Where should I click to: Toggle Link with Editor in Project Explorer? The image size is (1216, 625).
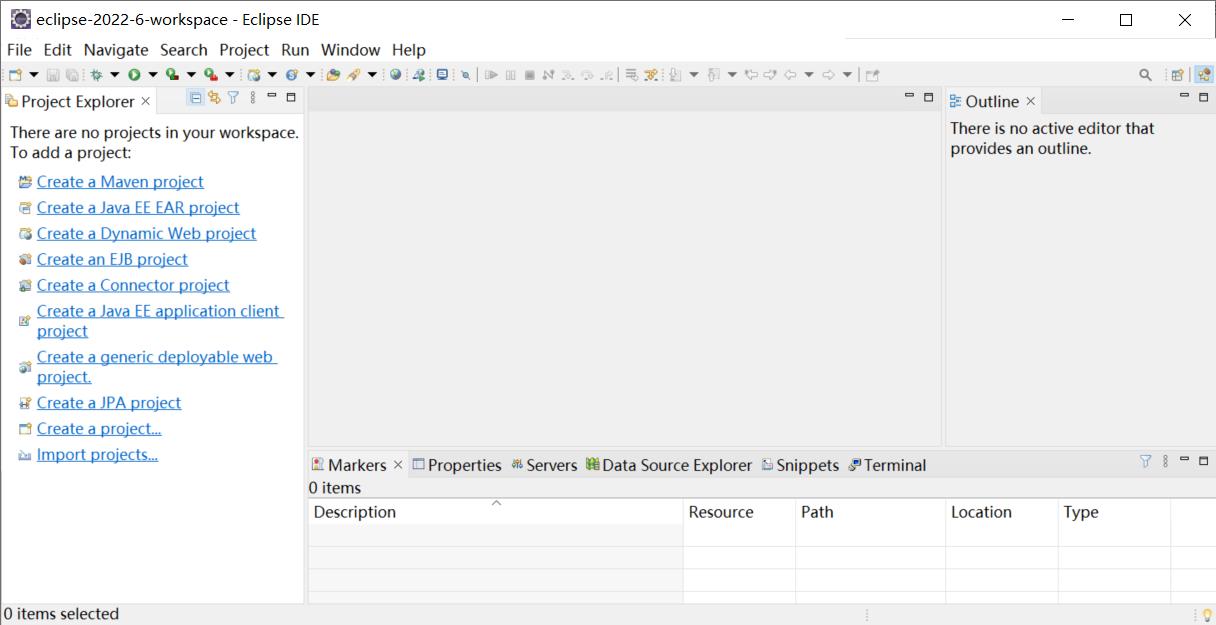[x=214, y=97]
